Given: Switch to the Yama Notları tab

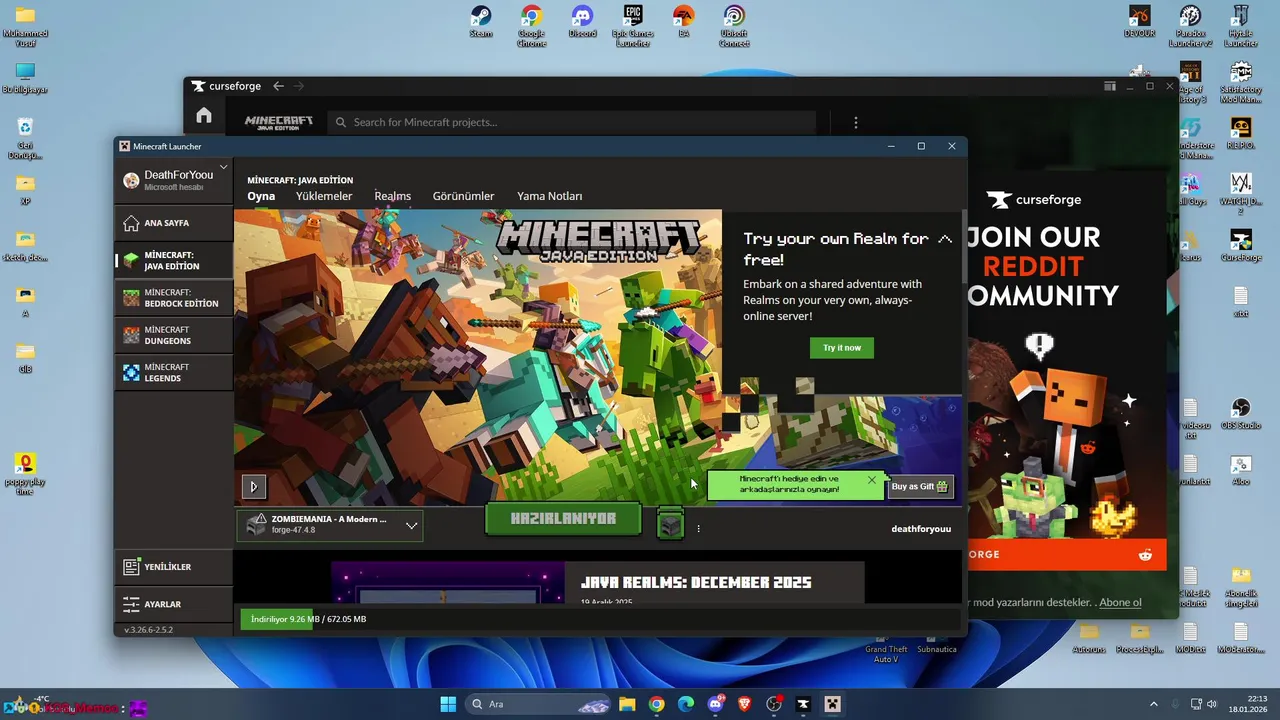Looking at the screenshot, I should pyautogui.click(x=549, y=196).
